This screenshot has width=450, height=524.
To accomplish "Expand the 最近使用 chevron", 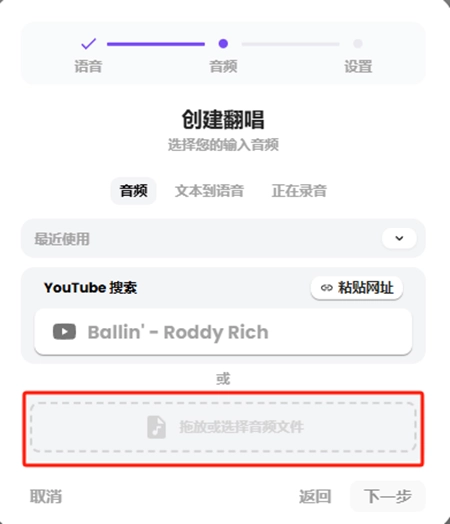I will [x=399, y=238].
